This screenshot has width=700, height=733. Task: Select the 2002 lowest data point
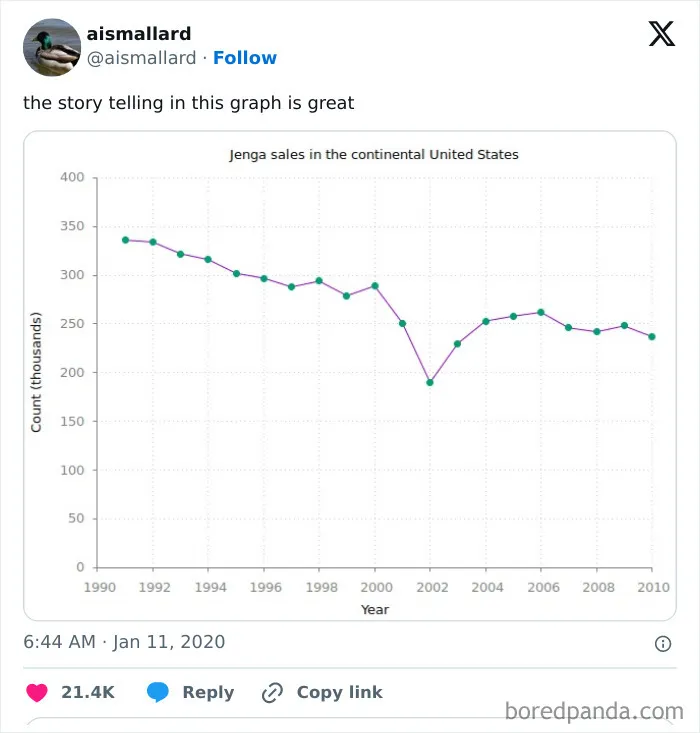tap(430, 382)
